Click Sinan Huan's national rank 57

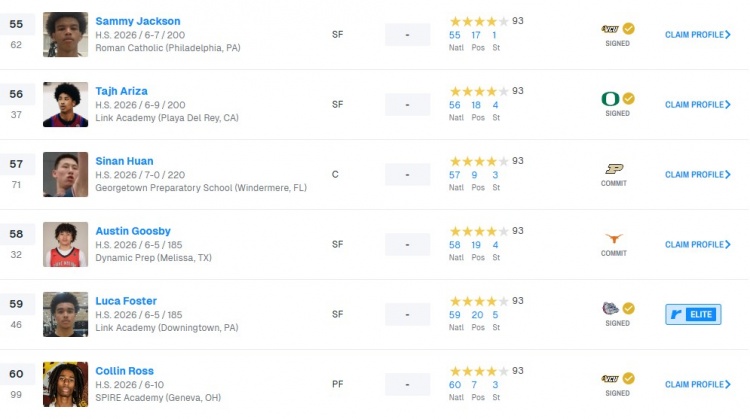click(x=455, y=175)
